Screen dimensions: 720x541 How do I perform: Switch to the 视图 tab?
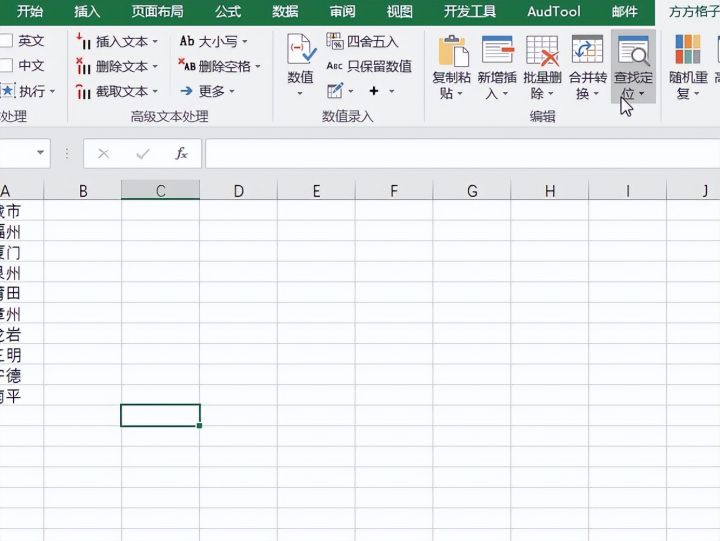(399, 11)
